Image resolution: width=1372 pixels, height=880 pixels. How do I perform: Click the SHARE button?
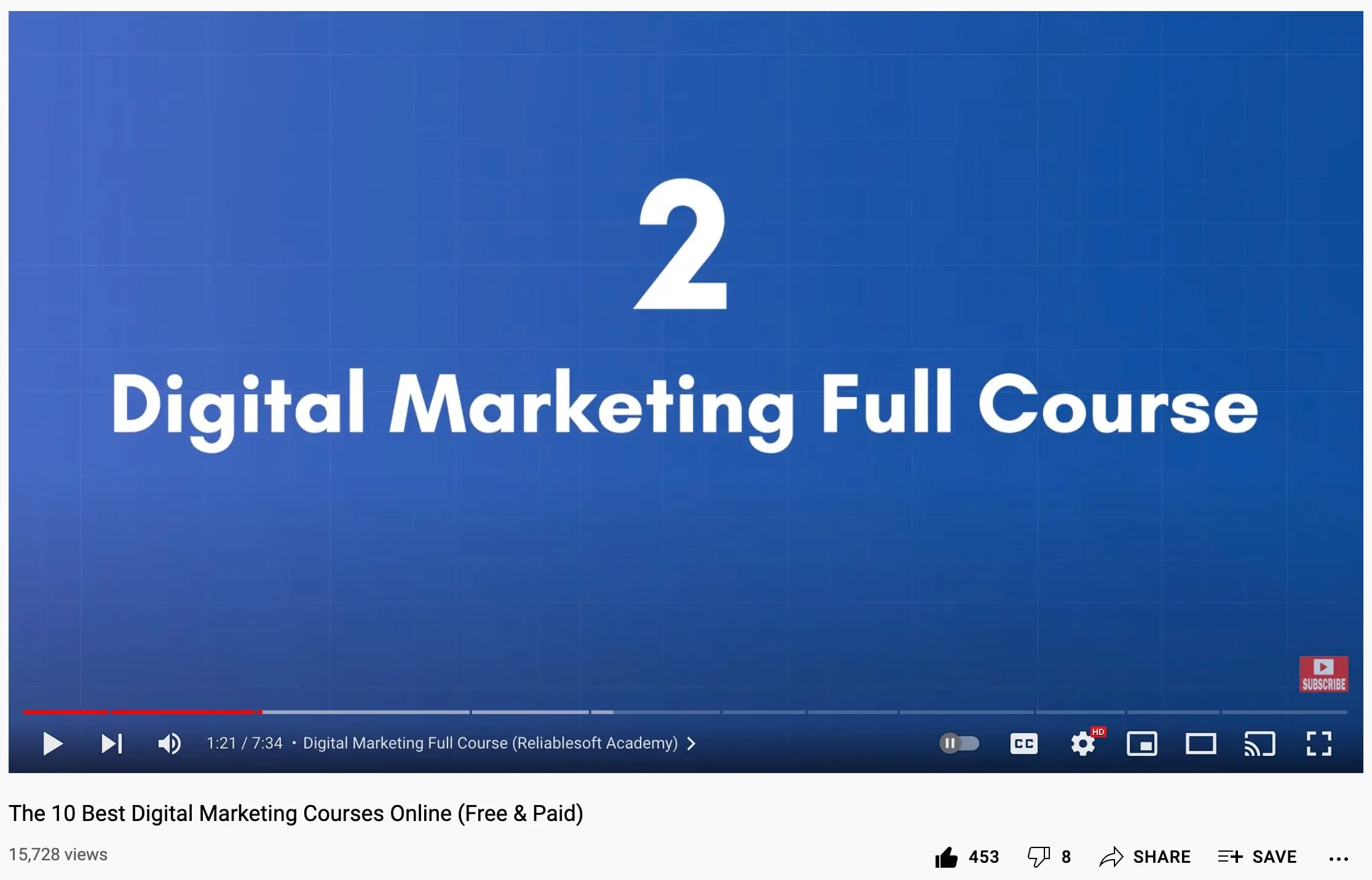pyautogui.click(x=1145, y=857)
